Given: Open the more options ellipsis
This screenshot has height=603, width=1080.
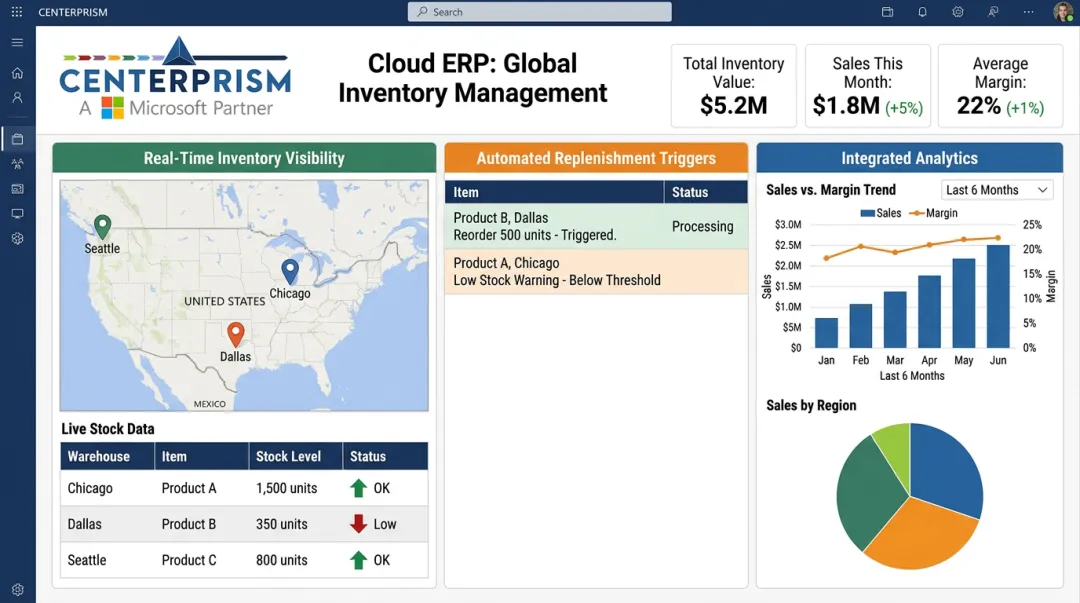Looking at the screenshot, I should 1028,12.
